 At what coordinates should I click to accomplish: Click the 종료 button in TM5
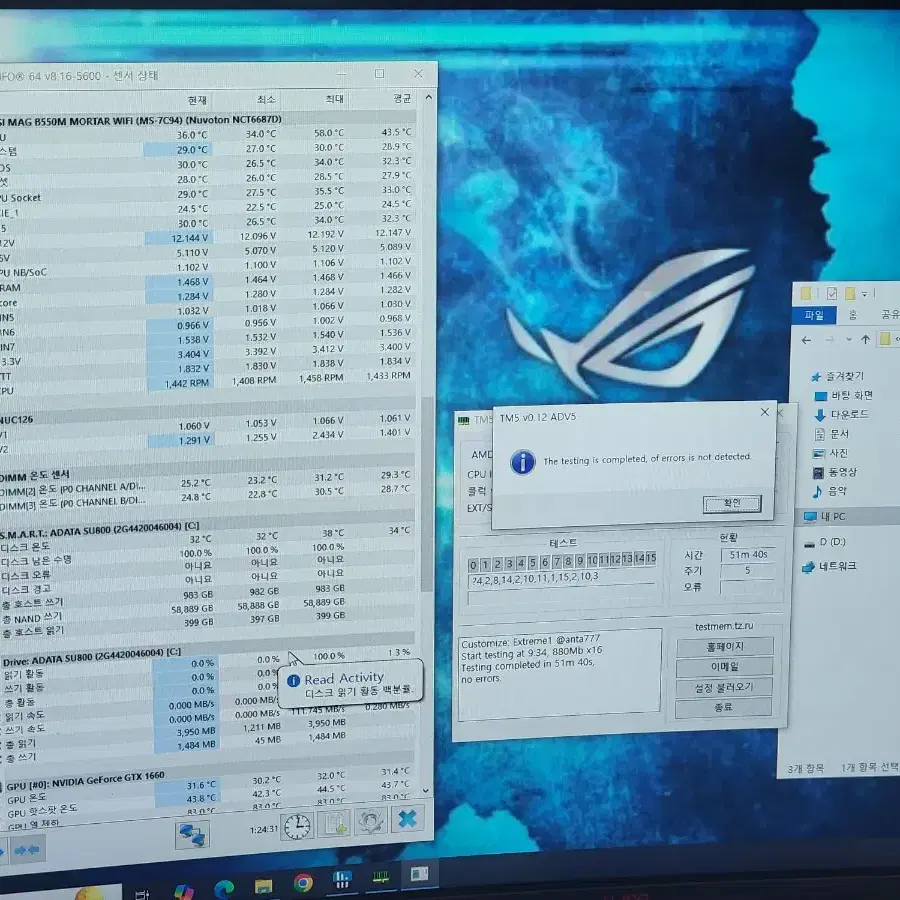[x=723, y=708]
